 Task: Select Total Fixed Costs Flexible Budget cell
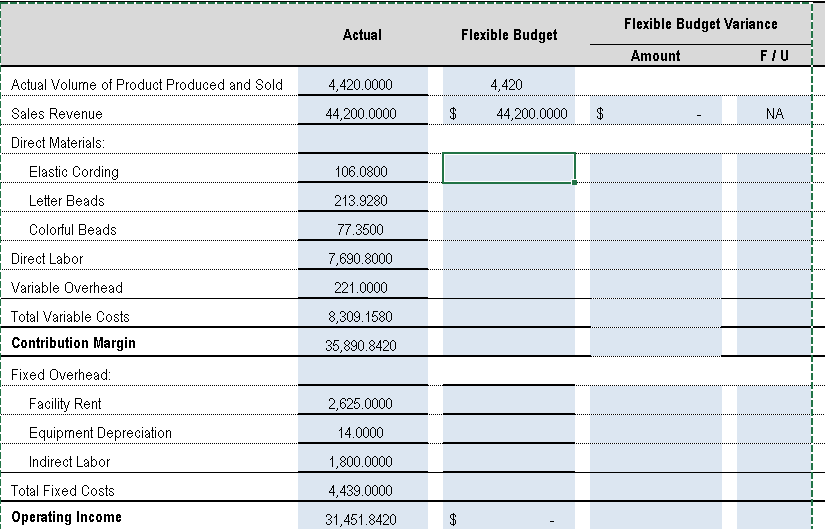pos(509,487)
